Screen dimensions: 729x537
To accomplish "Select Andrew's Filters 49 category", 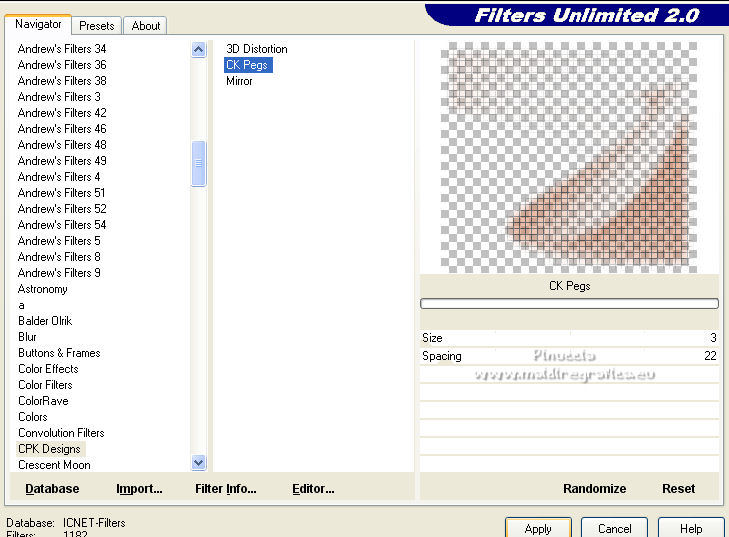I will [x=62, y=161].
